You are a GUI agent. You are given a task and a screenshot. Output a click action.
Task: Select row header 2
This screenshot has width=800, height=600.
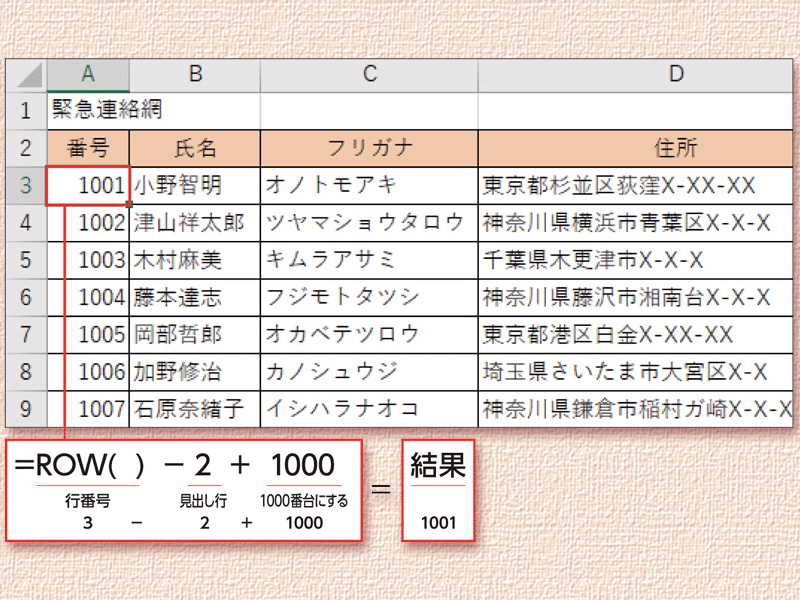click(x=27, y=148)
